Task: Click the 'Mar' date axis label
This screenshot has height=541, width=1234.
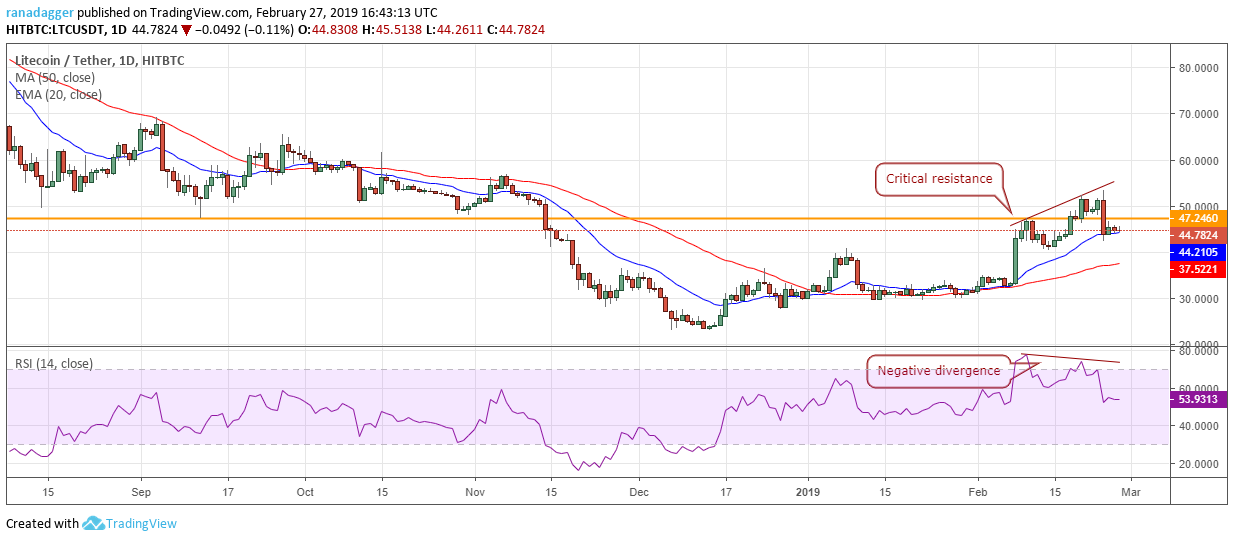Action: (x=1131, y=492)
